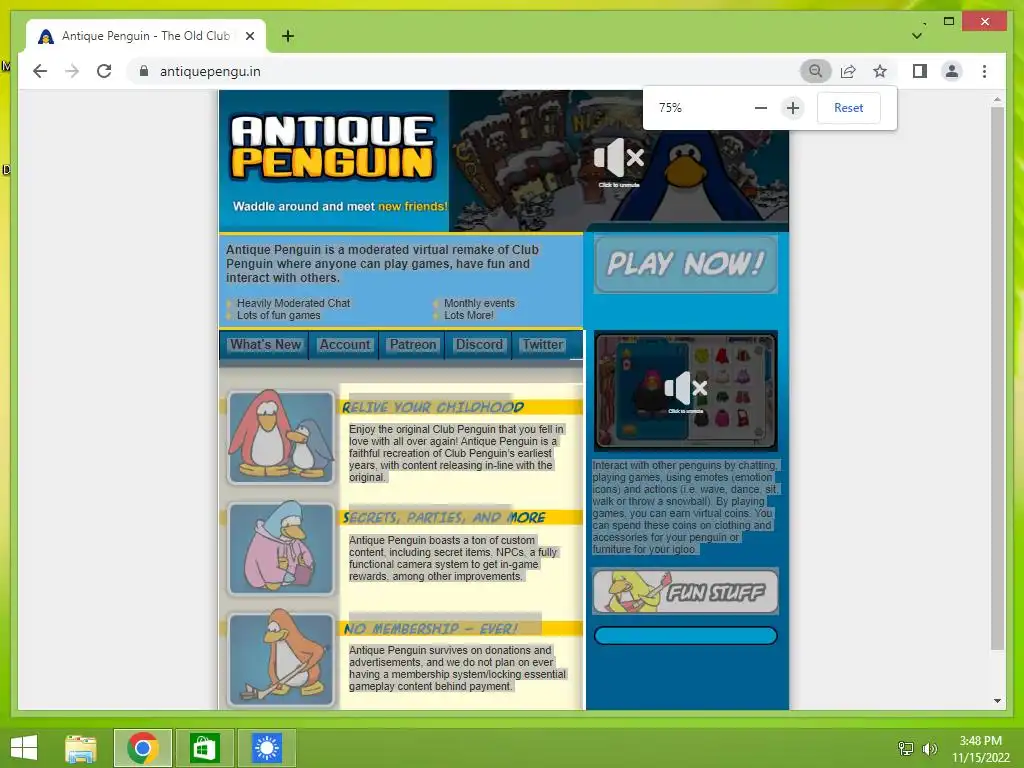Screen dimensions: 1024x768
Task: Unmute the sidebar preview video
Action: (686, 391)
